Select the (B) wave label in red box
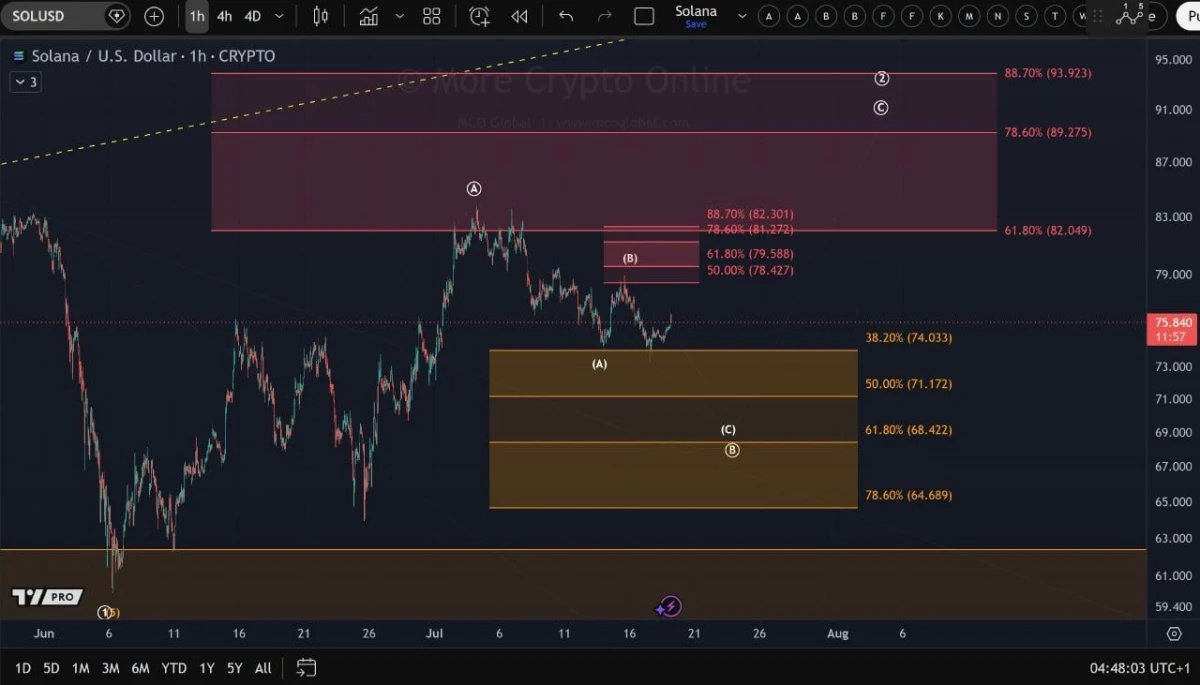The width and height of the screenshot is (1200, 685). (x=630, y=259)
